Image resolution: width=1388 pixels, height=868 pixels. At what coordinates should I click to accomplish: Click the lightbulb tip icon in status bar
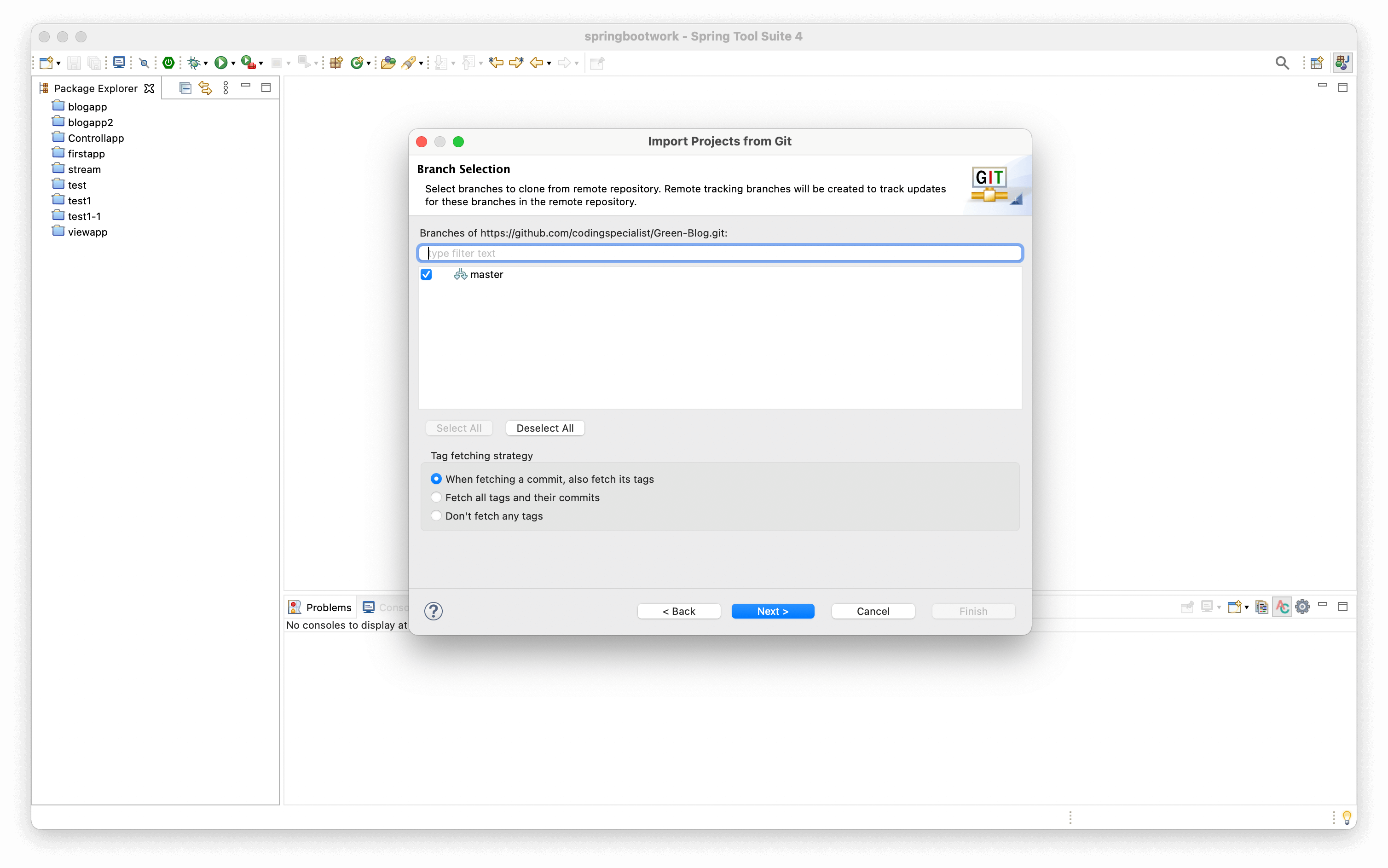coord(1347,817)
